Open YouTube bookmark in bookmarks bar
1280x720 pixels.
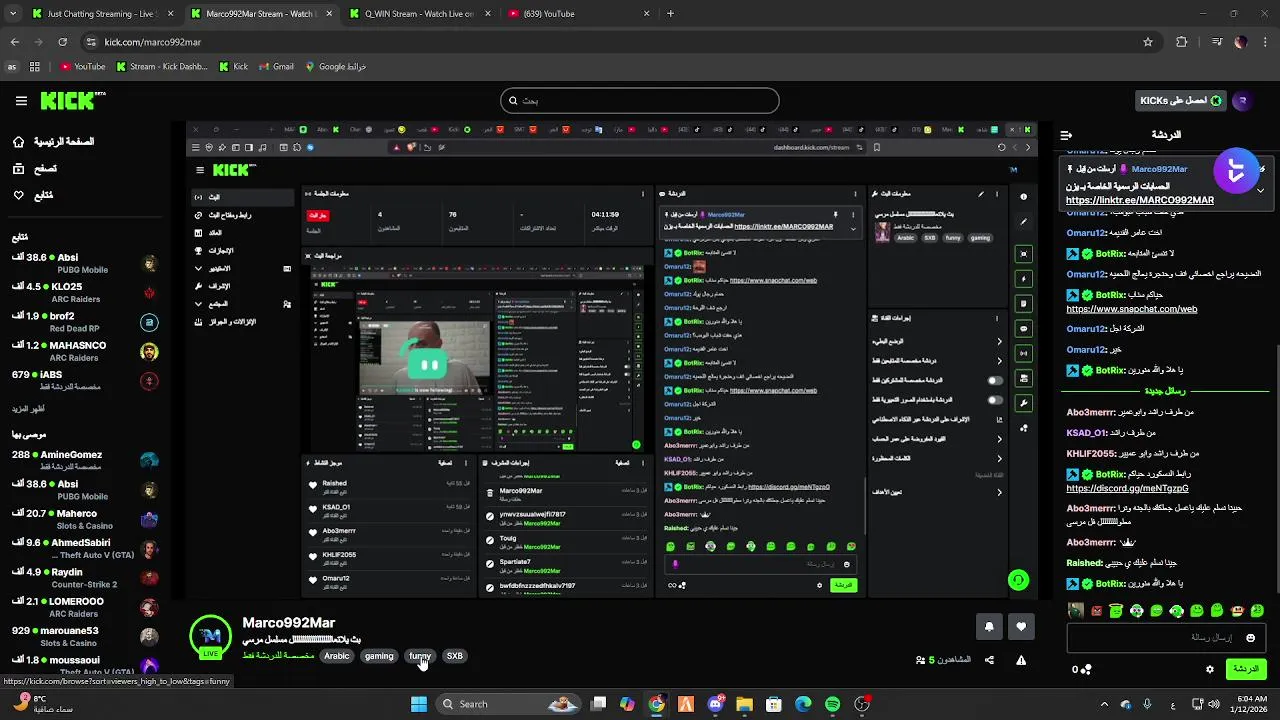click(82, 67)
